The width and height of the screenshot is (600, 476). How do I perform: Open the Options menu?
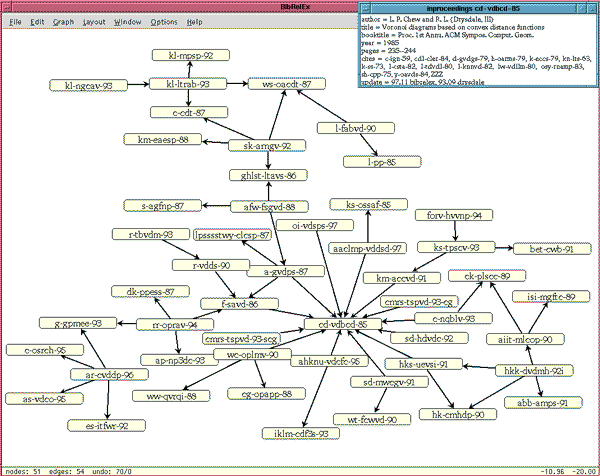[164, 22]
